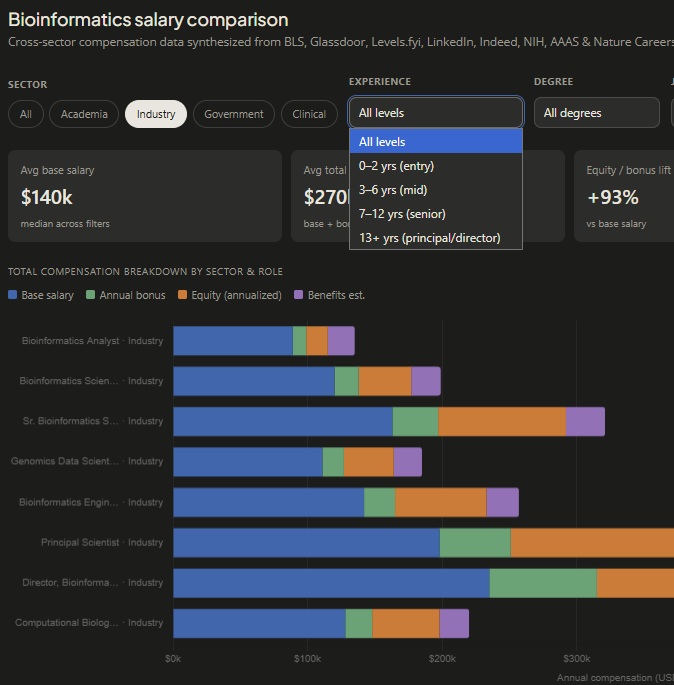The image size is (674, 685).
Task: Click Principal Scientist base salary blue bar
Action: [x=307, y=543]
